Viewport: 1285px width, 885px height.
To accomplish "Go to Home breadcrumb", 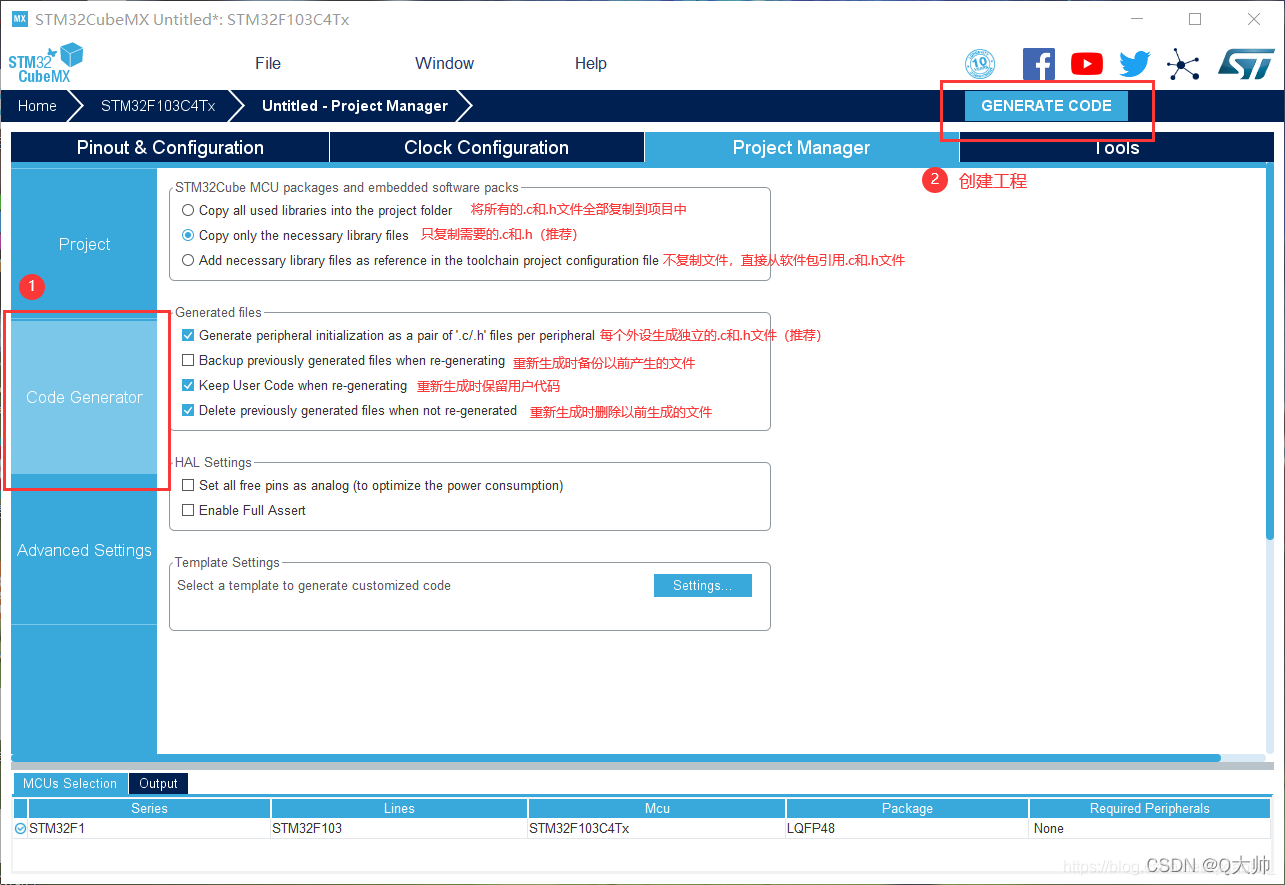I will pyautogui.click(x=37, y=105).
